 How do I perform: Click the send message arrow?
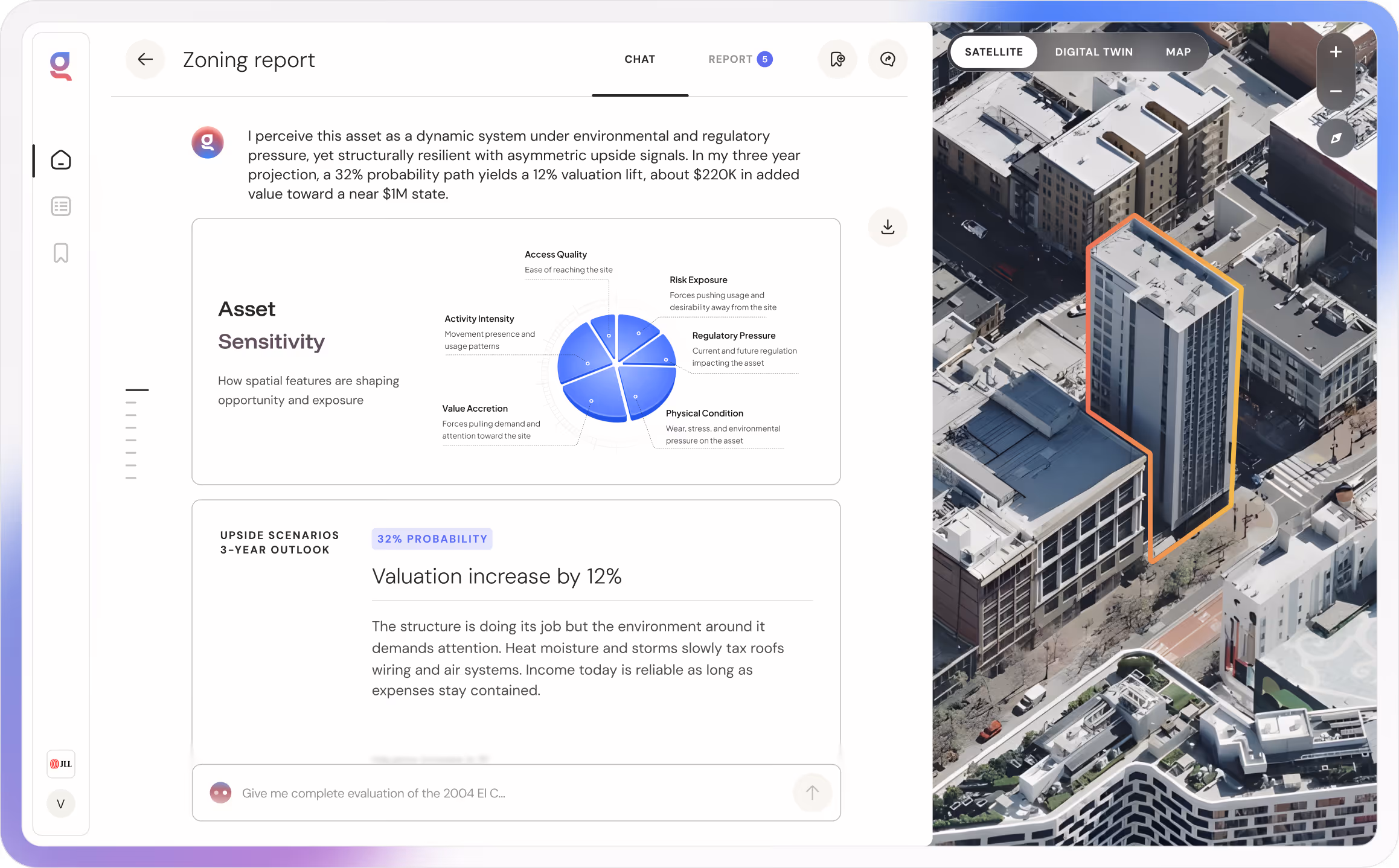pyautogui.click(x=812, y=793)
